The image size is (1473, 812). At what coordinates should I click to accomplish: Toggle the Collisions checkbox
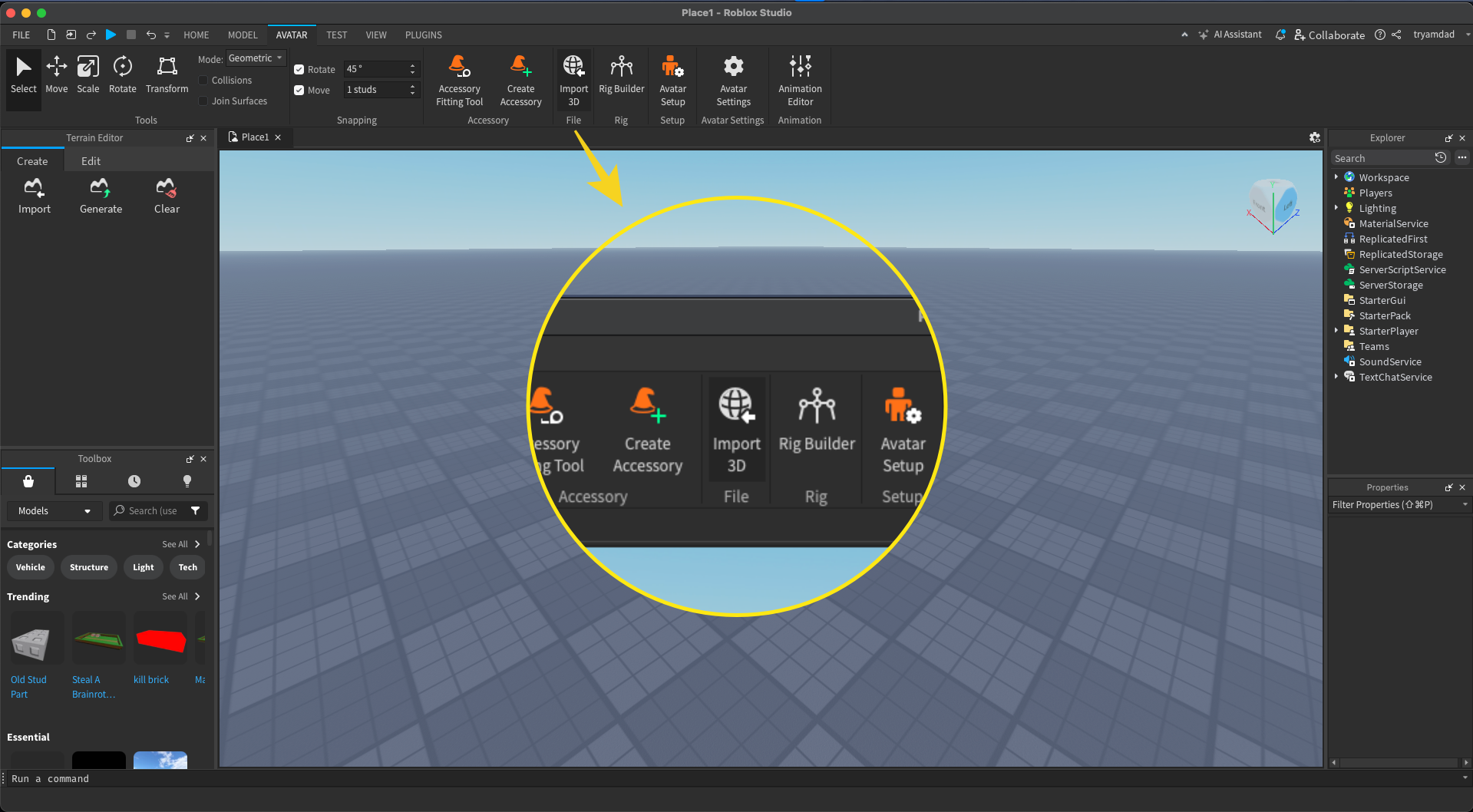tap(203, 80)
